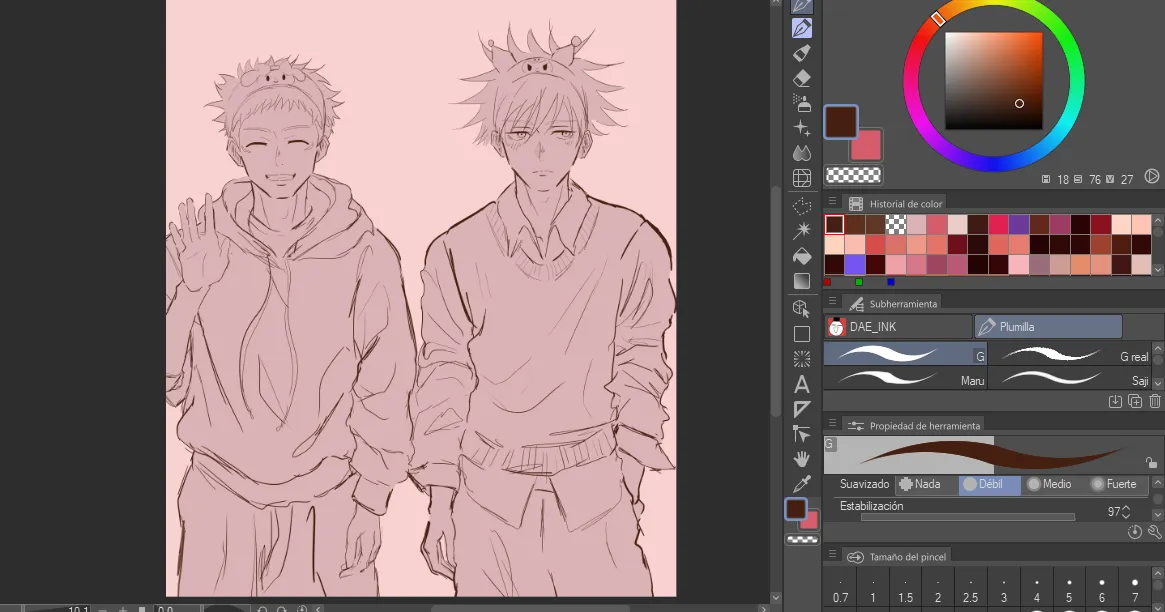Viewport: 1165px width, 612px height.
Task: Select the lasso Selection area tool
Action: pos(802,206)
